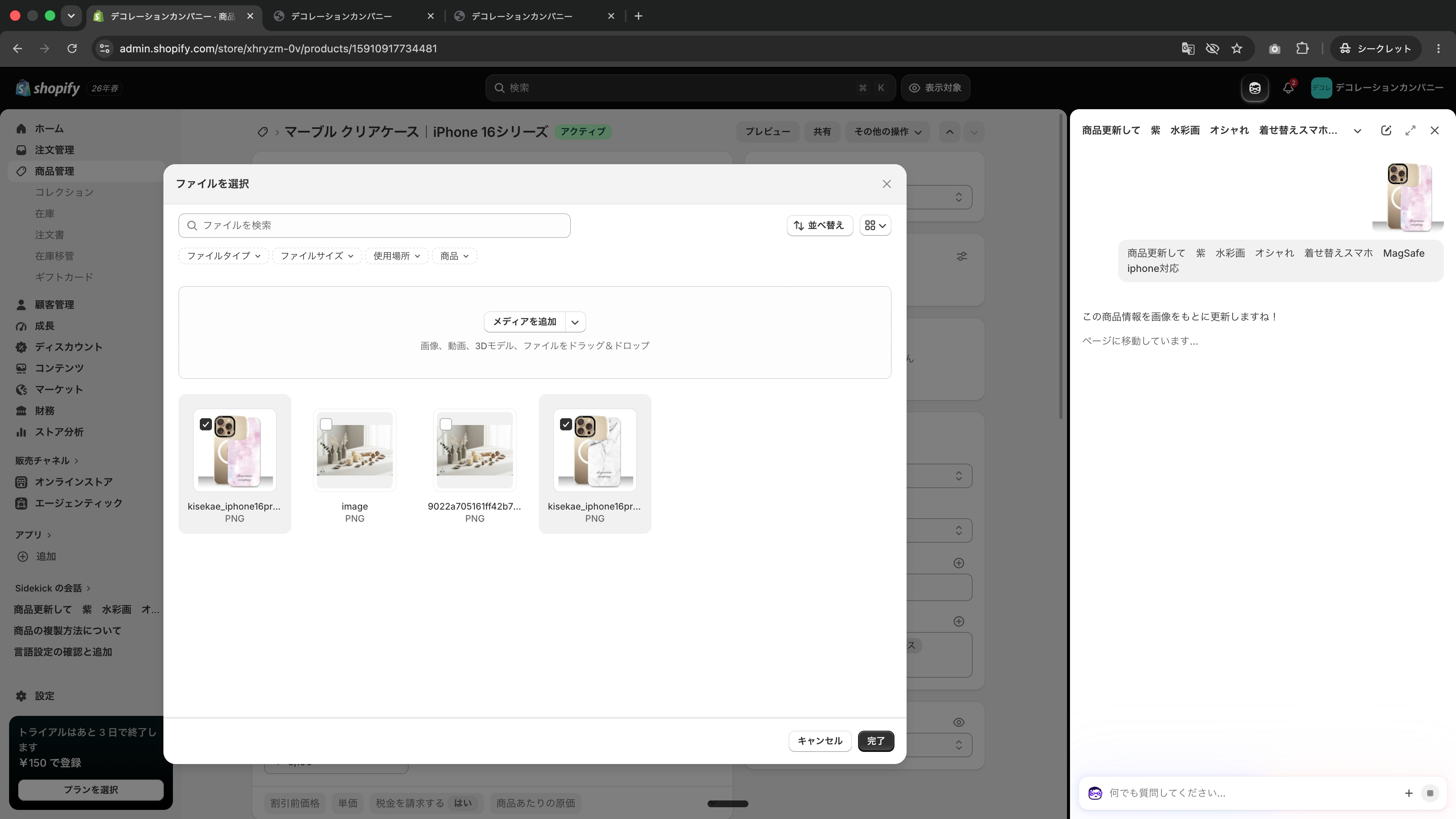Screen dimensions: 1456x819
Task: Click the Add media (メディアを追加) button
Action: (x=524, y=322)
